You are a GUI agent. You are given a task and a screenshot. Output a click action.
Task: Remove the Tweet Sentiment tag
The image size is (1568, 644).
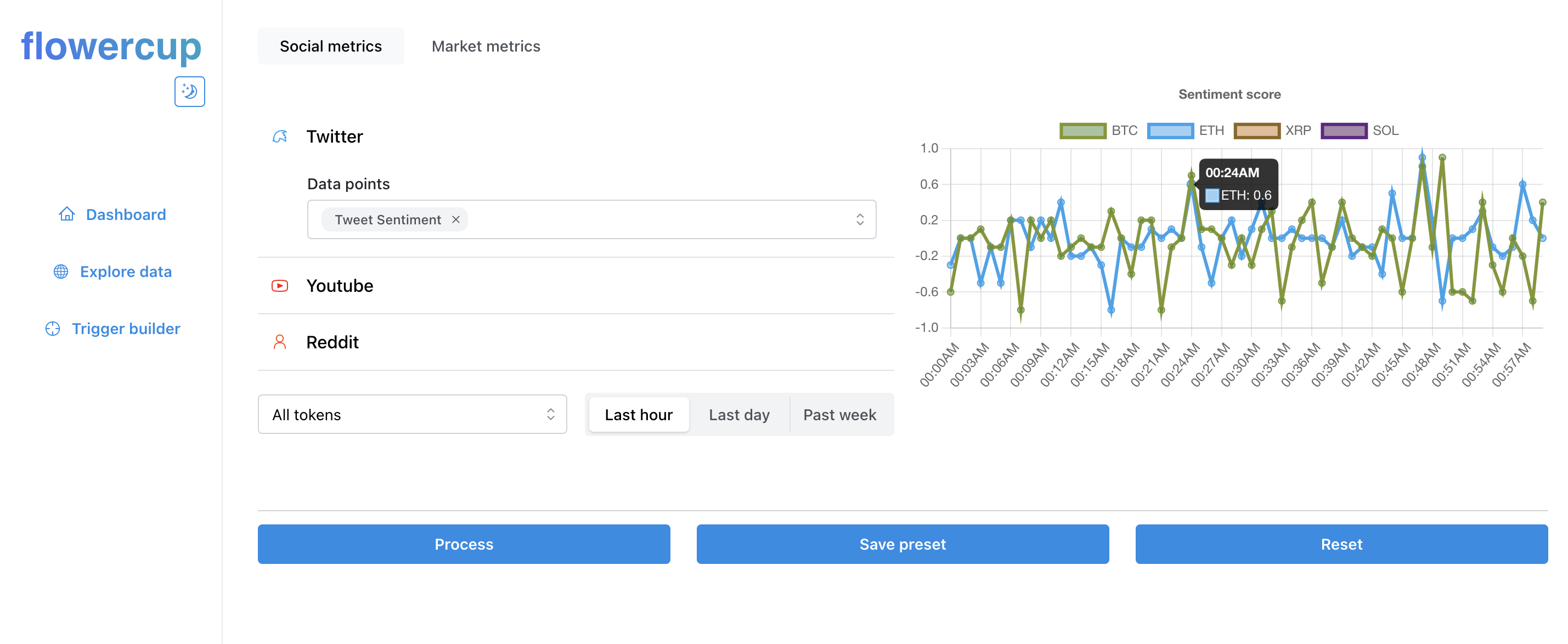click(x=455, y=220)
